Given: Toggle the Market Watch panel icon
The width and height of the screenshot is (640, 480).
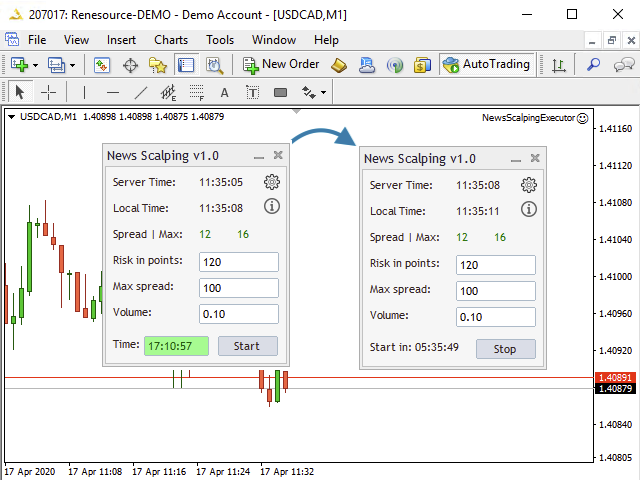Looking at the screenshot, I should pyautogui.click(x=102, y=65).
